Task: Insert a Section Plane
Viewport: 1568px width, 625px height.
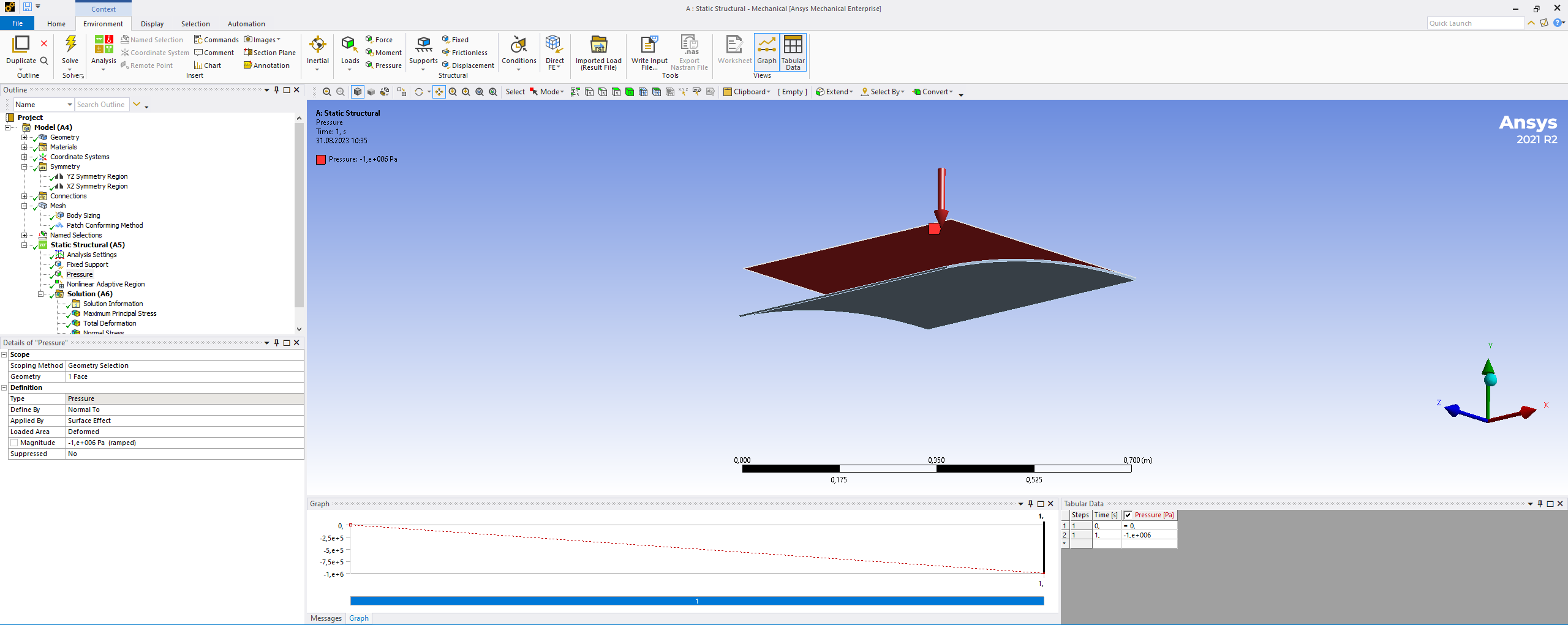Action: (270, 53)
